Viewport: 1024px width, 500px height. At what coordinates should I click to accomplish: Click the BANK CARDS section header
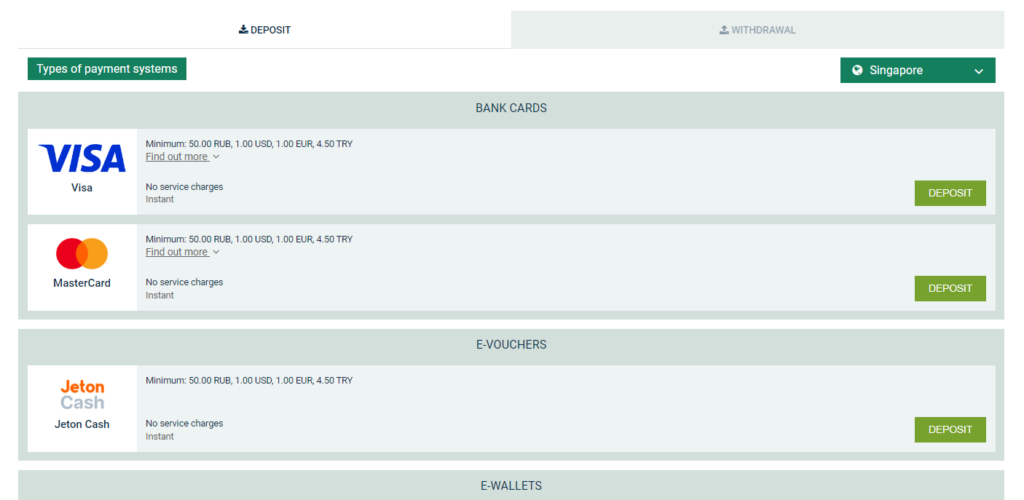(x=511, y=108)
